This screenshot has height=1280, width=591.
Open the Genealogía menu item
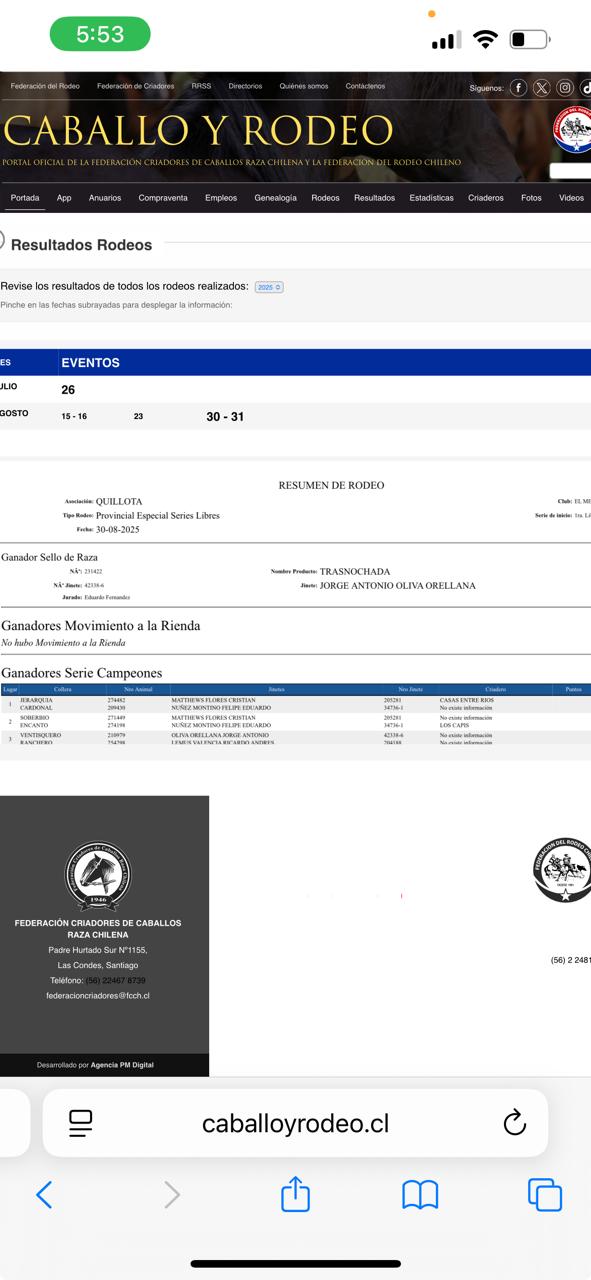point(275,198)
